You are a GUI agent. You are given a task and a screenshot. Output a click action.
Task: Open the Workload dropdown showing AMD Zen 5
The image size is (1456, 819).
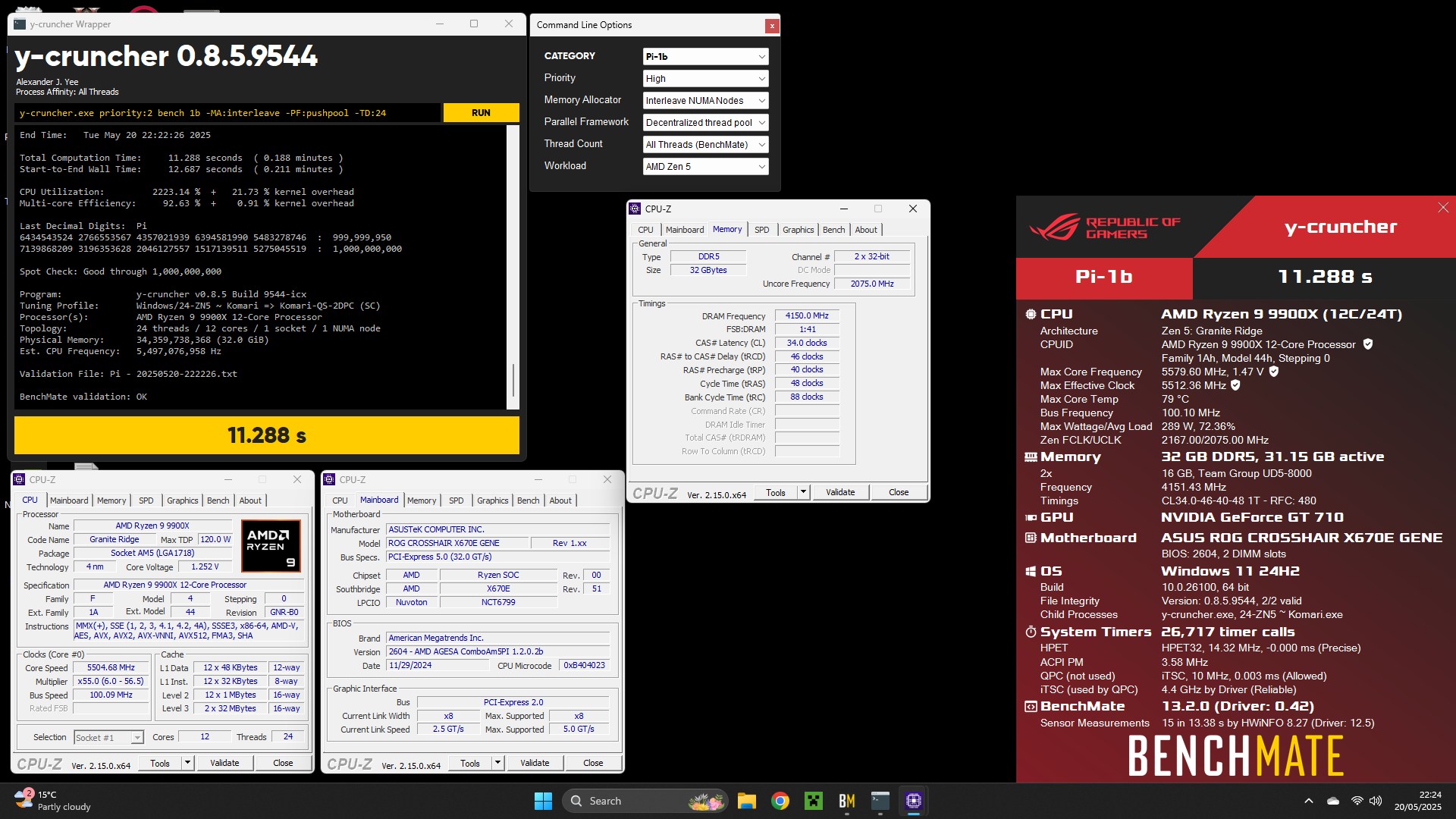[x=705, y=167]
